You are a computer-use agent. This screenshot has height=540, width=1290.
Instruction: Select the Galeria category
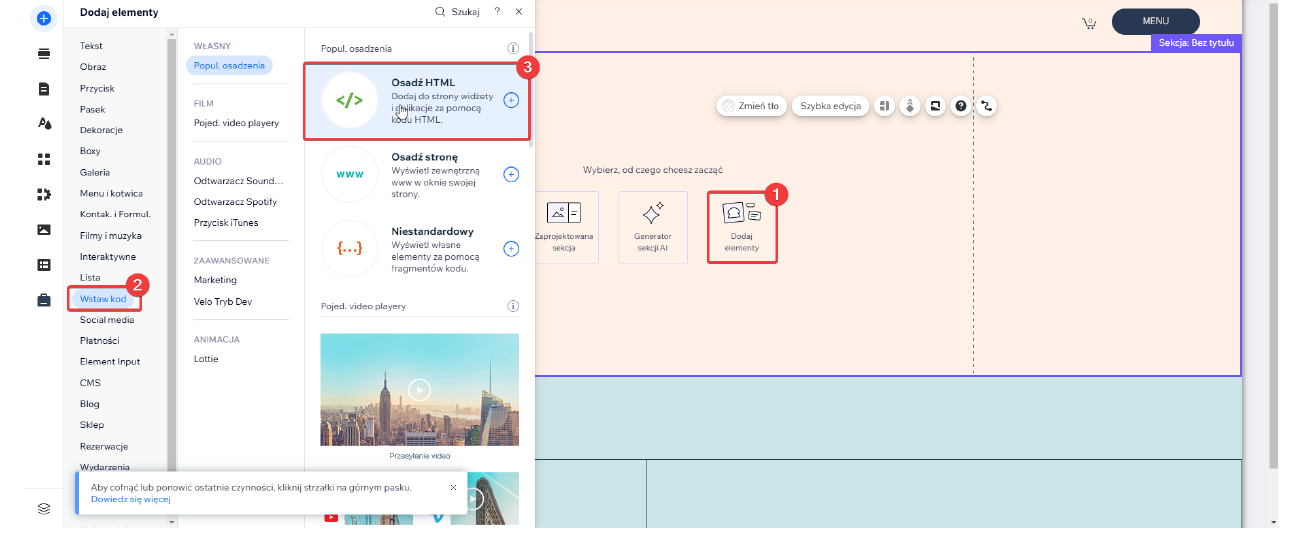(95, 172)
